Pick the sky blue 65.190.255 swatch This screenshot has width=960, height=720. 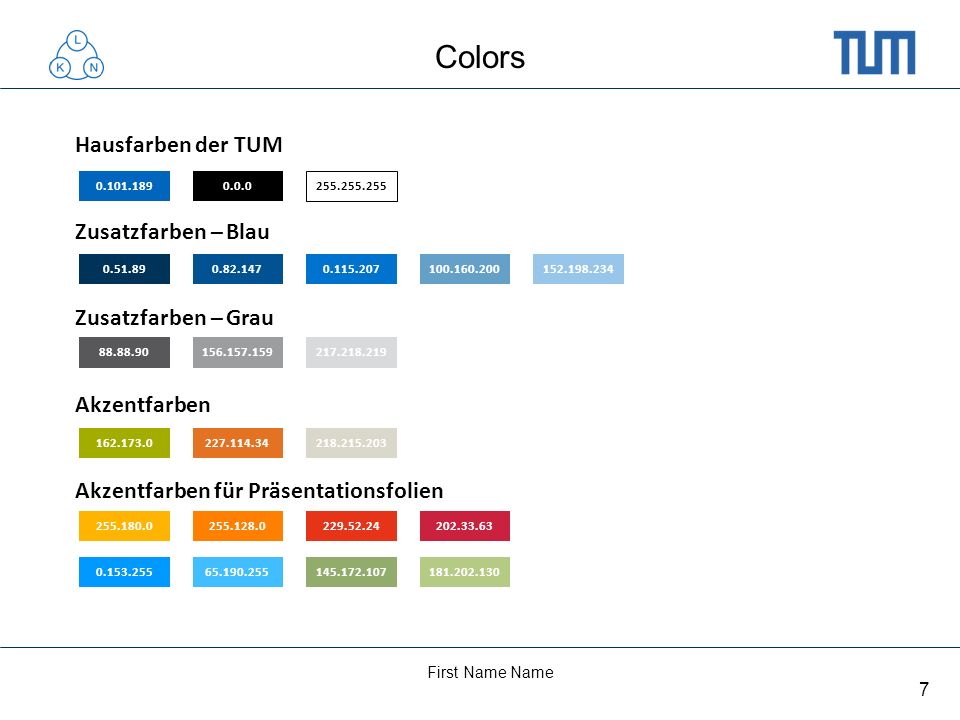[238, 572]
